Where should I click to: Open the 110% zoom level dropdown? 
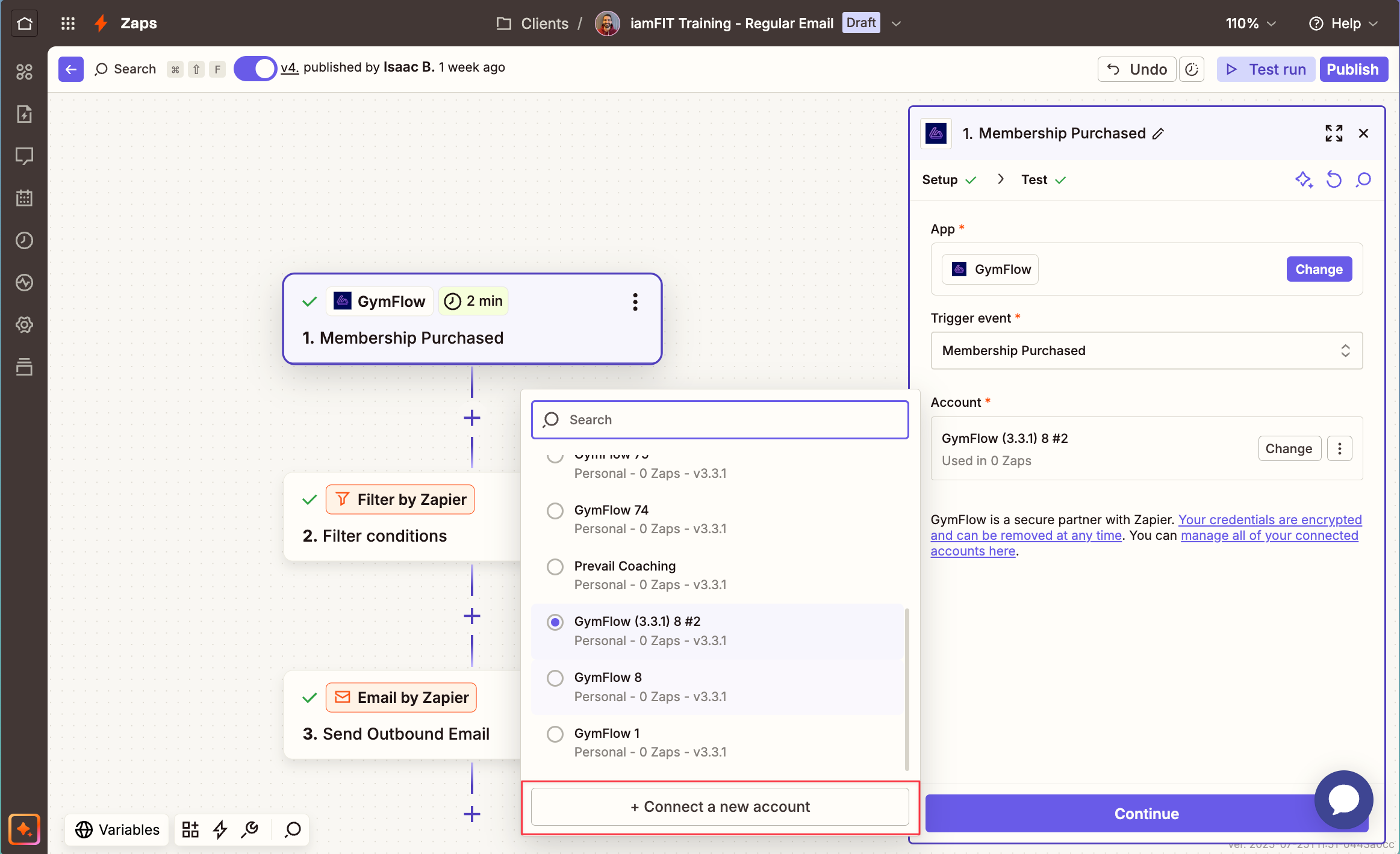1251,23
